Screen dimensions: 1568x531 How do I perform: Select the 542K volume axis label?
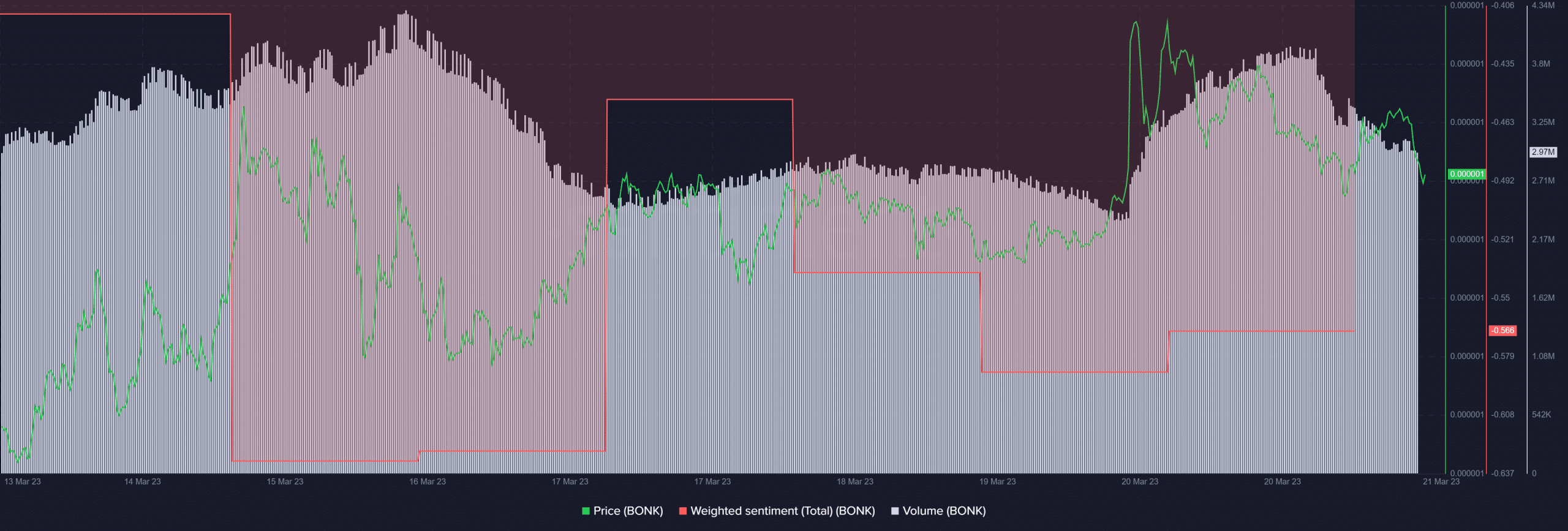pyautogui.click(x=1541, y=415)
